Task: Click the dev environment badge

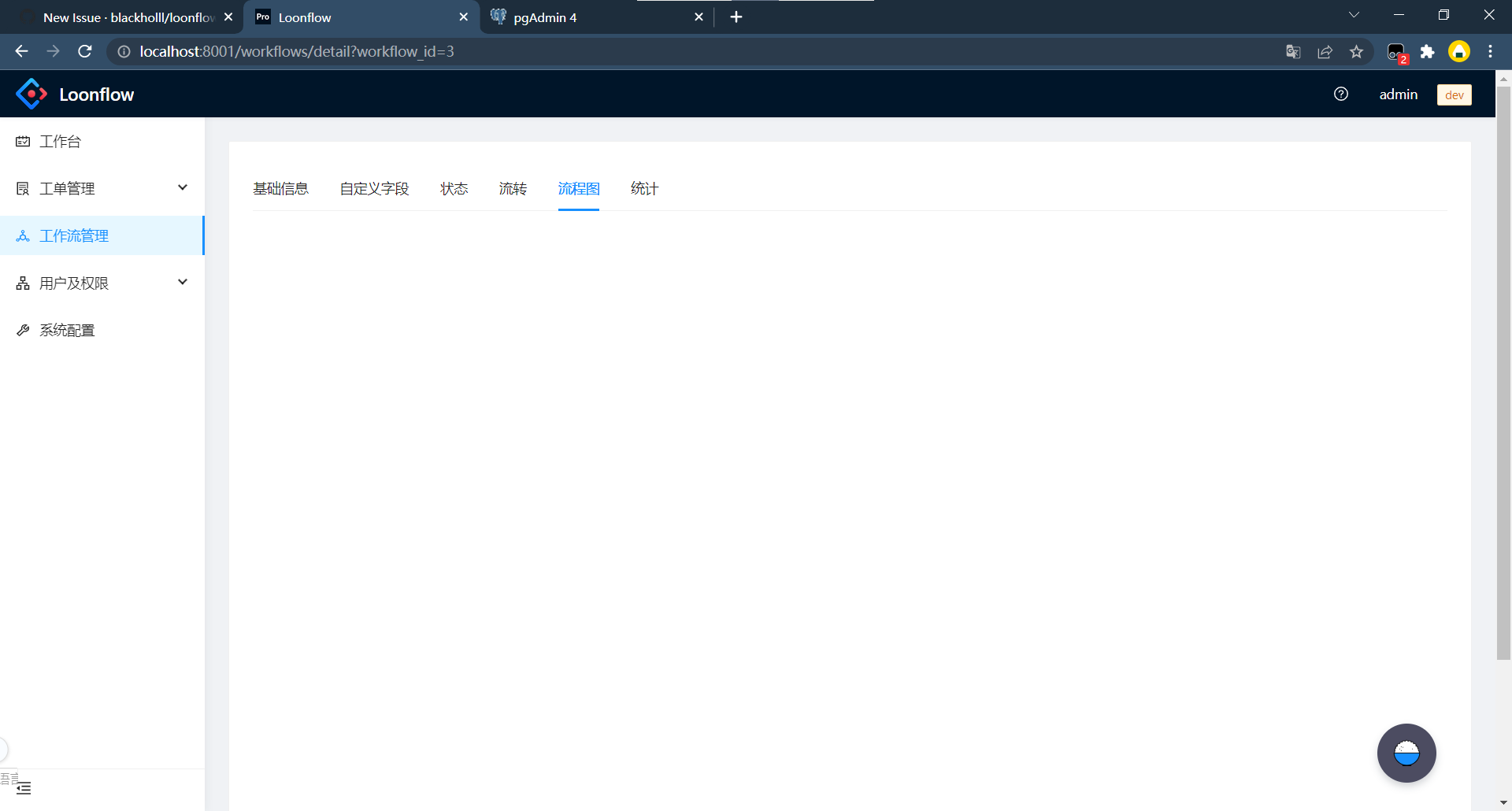Action: pyautogui.click(x=1455, y=94)
